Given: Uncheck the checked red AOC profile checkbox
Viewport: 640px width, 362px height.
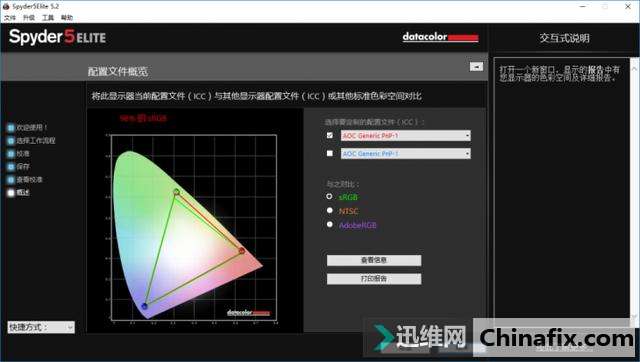Looking at the screenshot, I should point(330,135).
